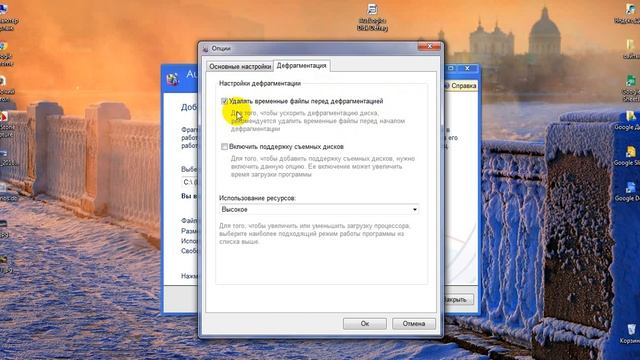Toggle 'Удалять временные файлы перед дефрагментацией' checkbox
This screenshot has width=640, height=360.
224,101
